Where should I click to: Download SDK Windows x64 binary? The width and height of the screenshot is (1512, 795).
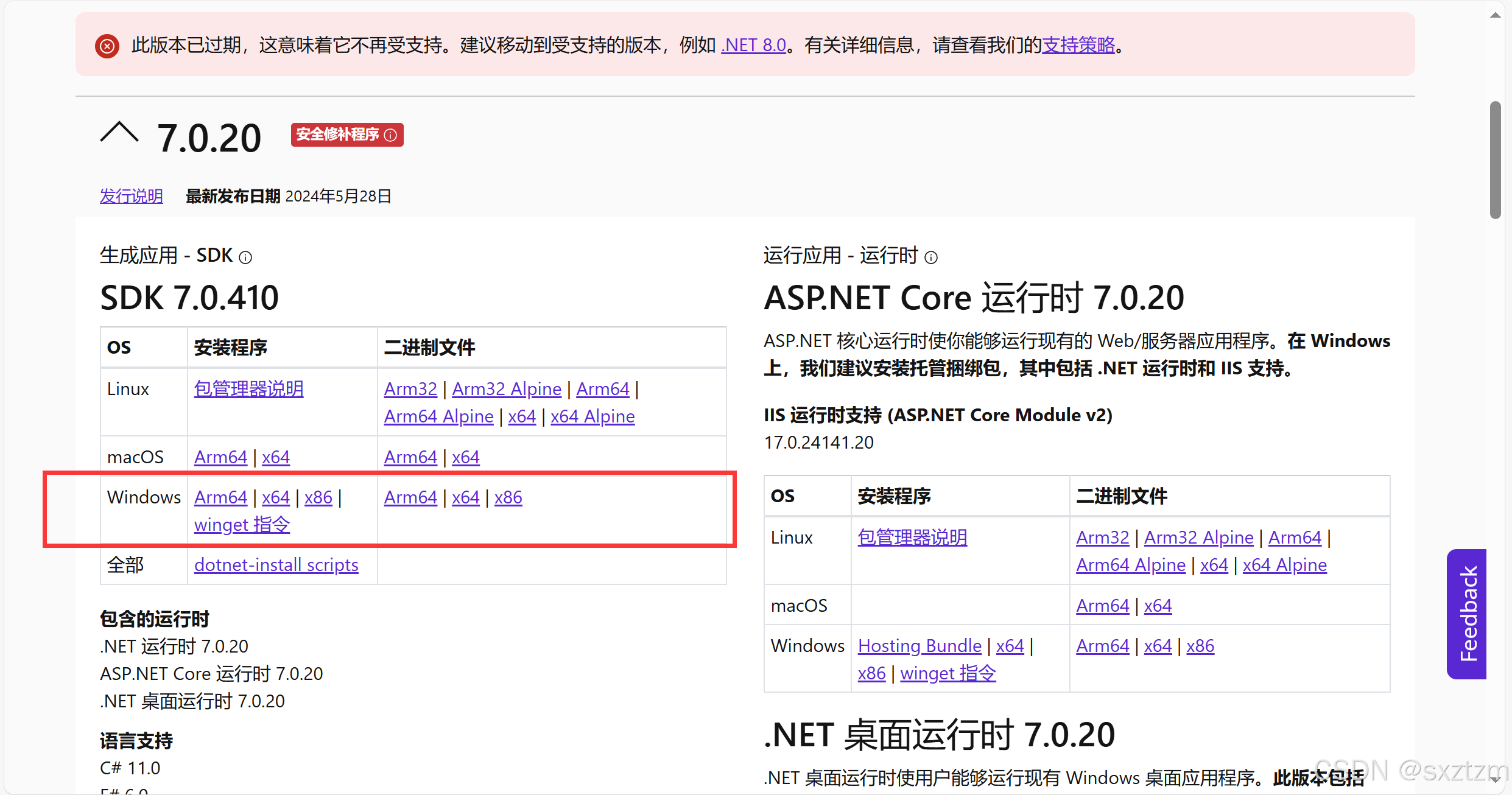pyautogui.click(x=466, y=497)
